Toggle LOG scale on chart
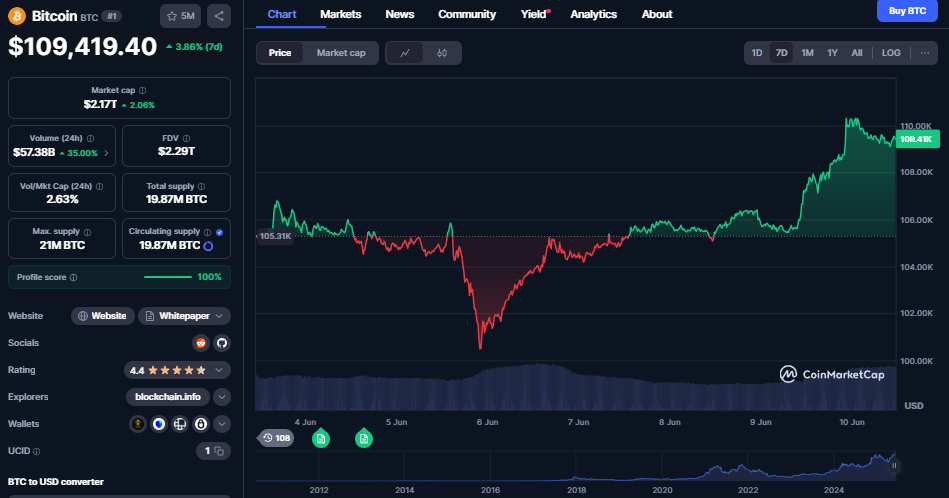Screen dimensions: 949x498 [891, 53]
